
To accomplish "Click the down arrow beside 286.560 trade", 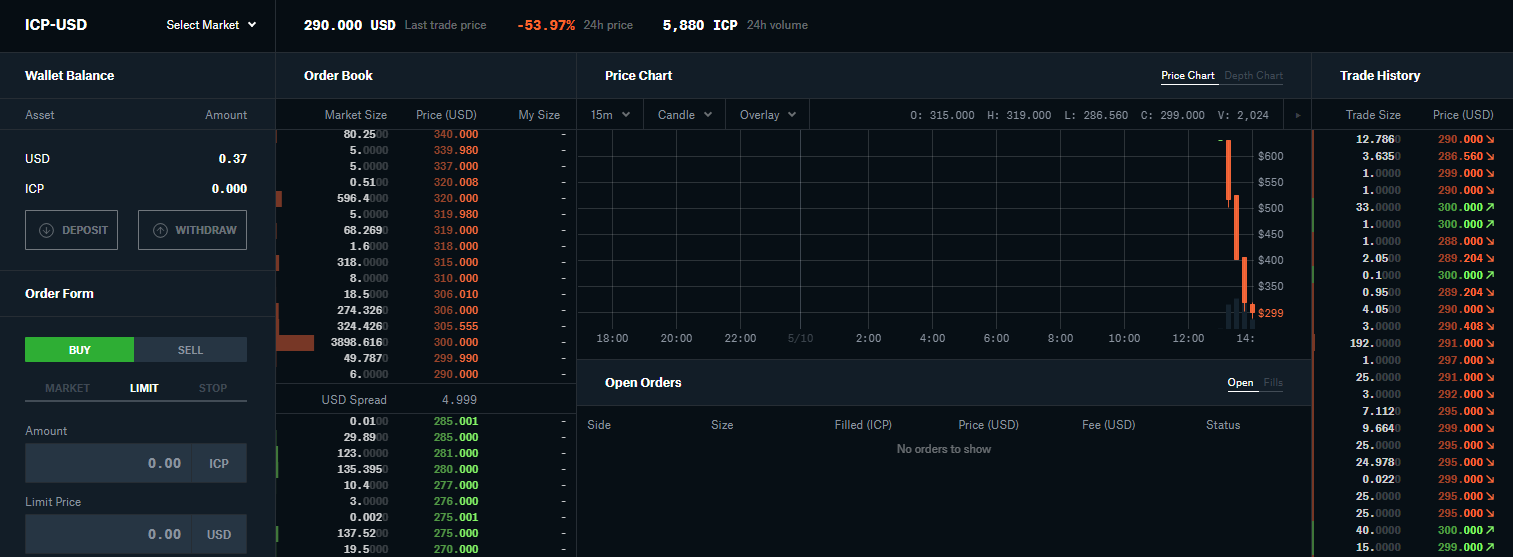I will pyautogui.click(x=1490, y=157).
